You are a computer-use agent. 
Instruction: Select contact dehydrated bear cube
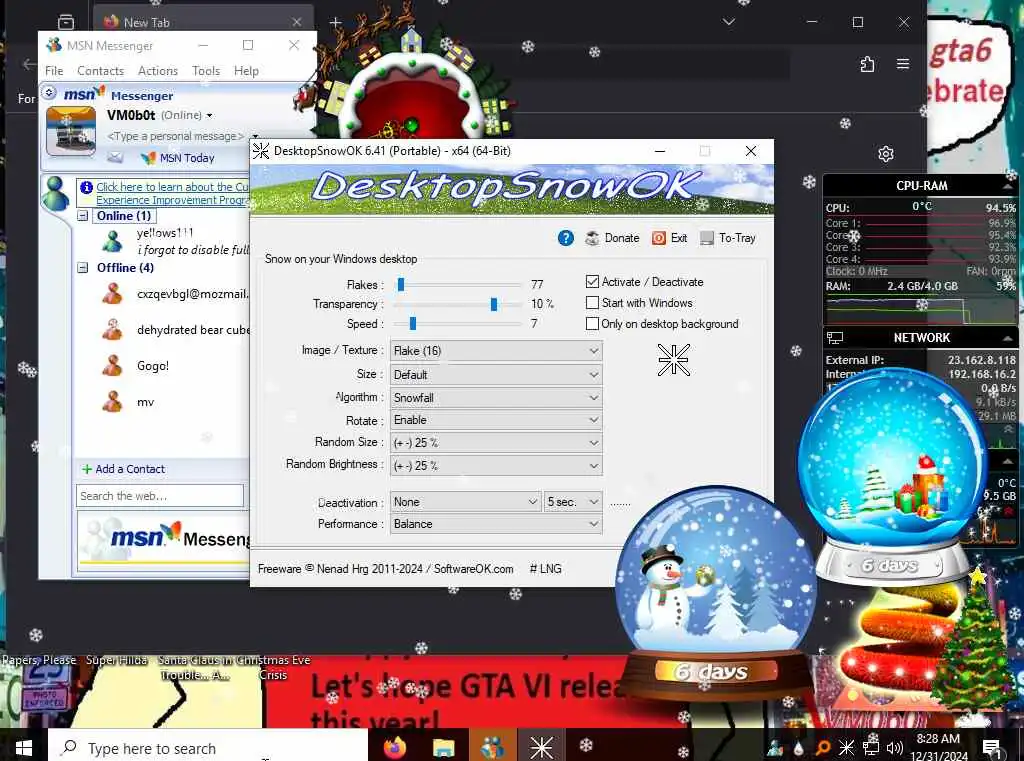[x=193, y=330]
